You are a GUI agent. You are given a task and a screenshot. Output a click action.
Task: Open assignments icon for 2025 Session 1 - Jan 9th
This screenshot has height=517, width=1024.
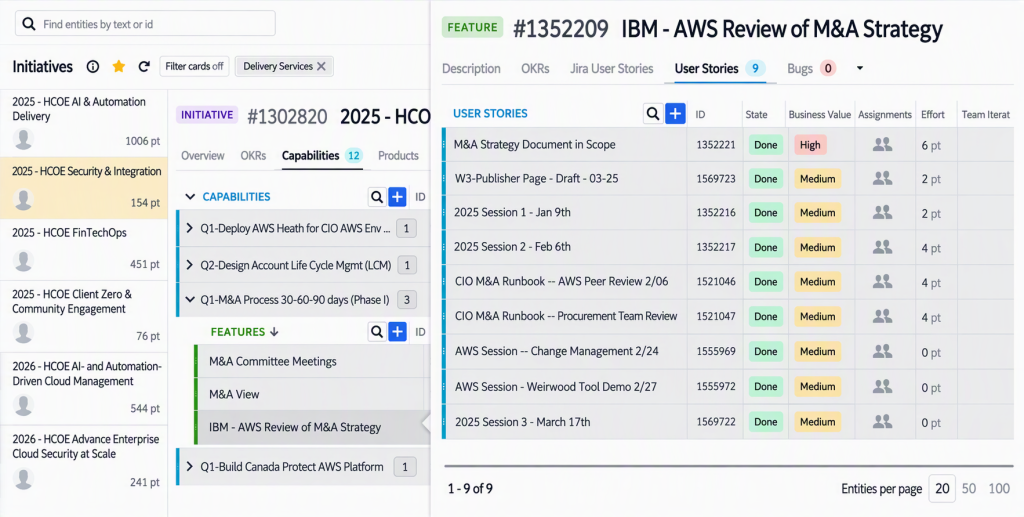[882, 212]
